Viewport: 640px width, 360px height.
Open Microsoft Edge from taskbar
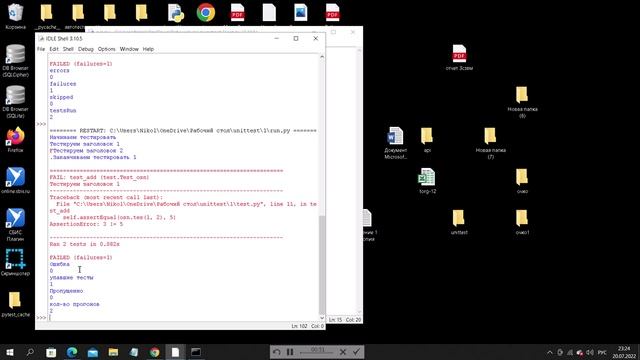72,352
